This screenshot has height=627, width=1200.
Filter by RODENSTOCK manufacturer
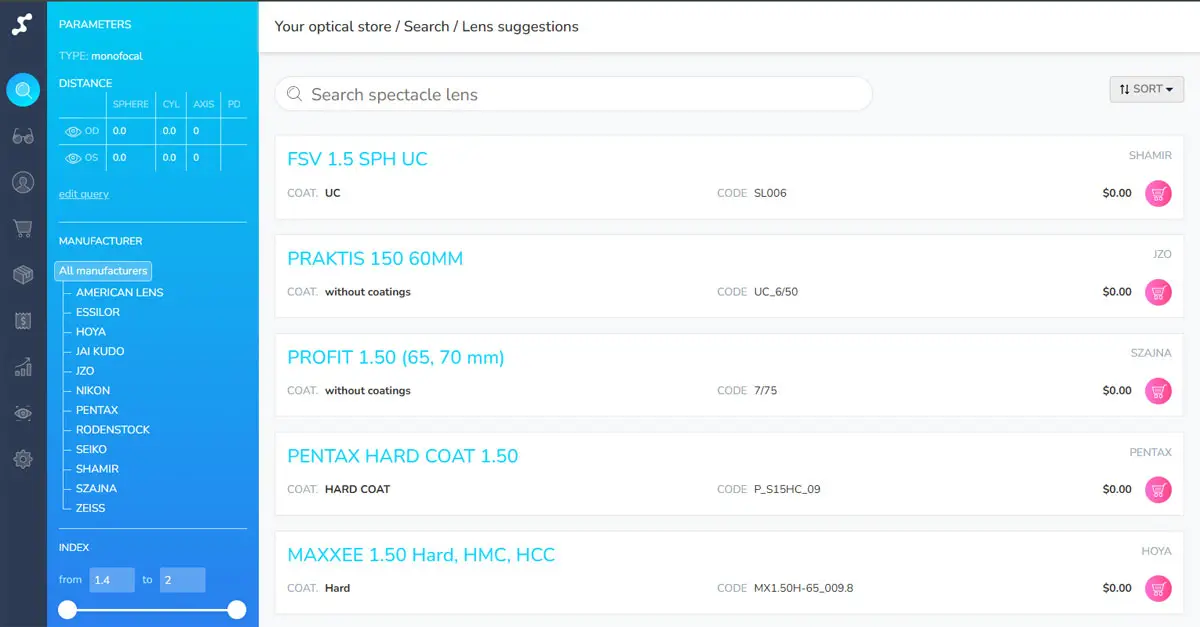click(113, 430)
